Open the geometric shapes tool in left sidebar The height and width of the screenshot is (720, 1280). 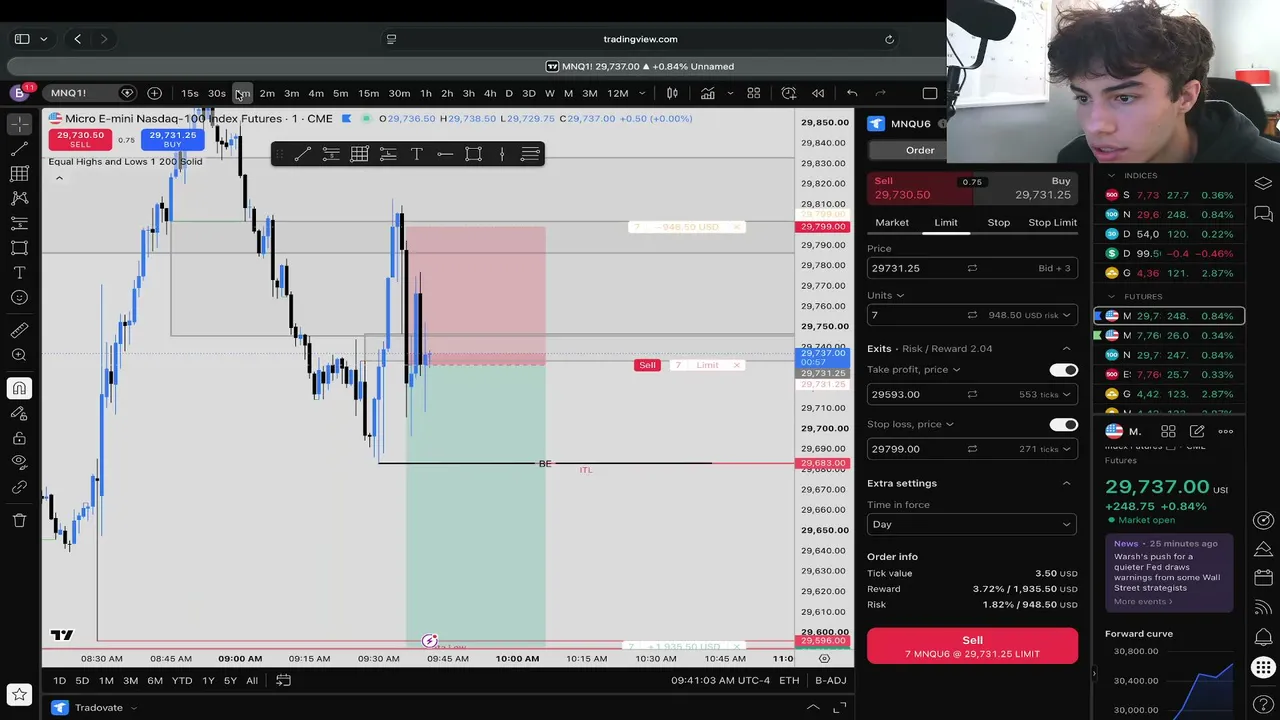click(x=19, y=248)
